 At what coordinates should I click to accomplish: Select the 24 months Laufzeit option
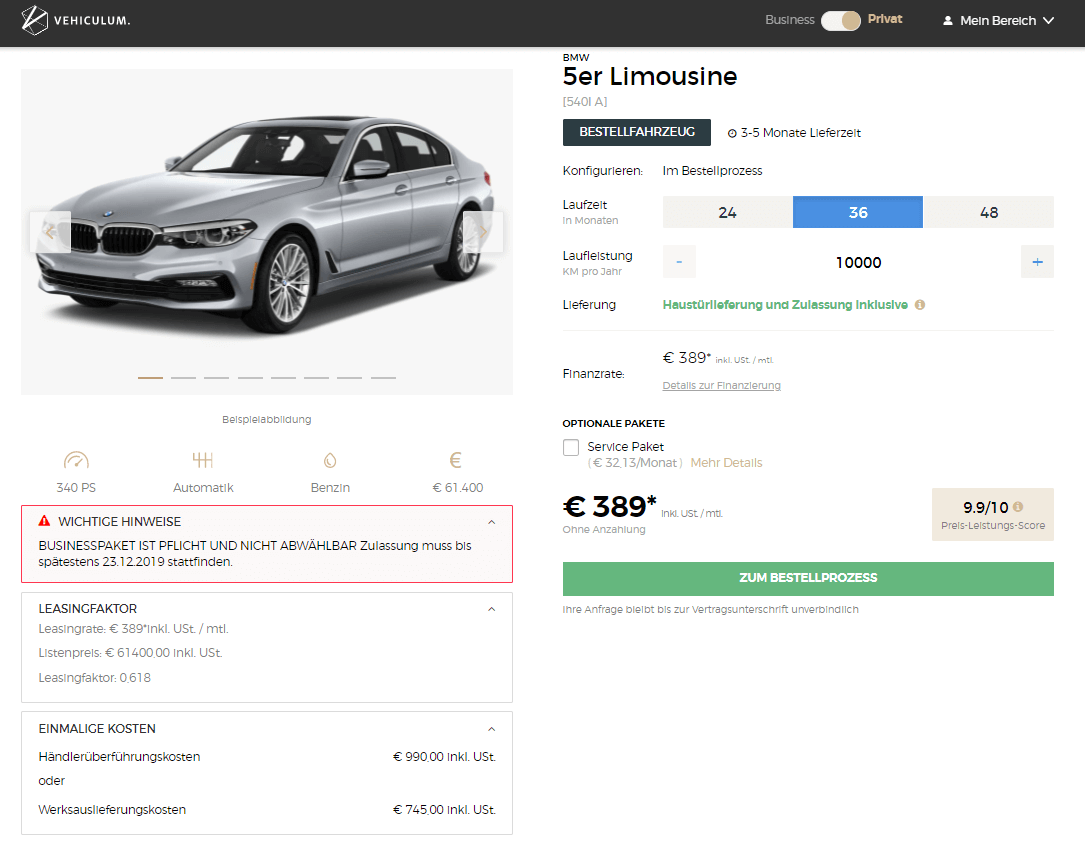tap(727, 212)
